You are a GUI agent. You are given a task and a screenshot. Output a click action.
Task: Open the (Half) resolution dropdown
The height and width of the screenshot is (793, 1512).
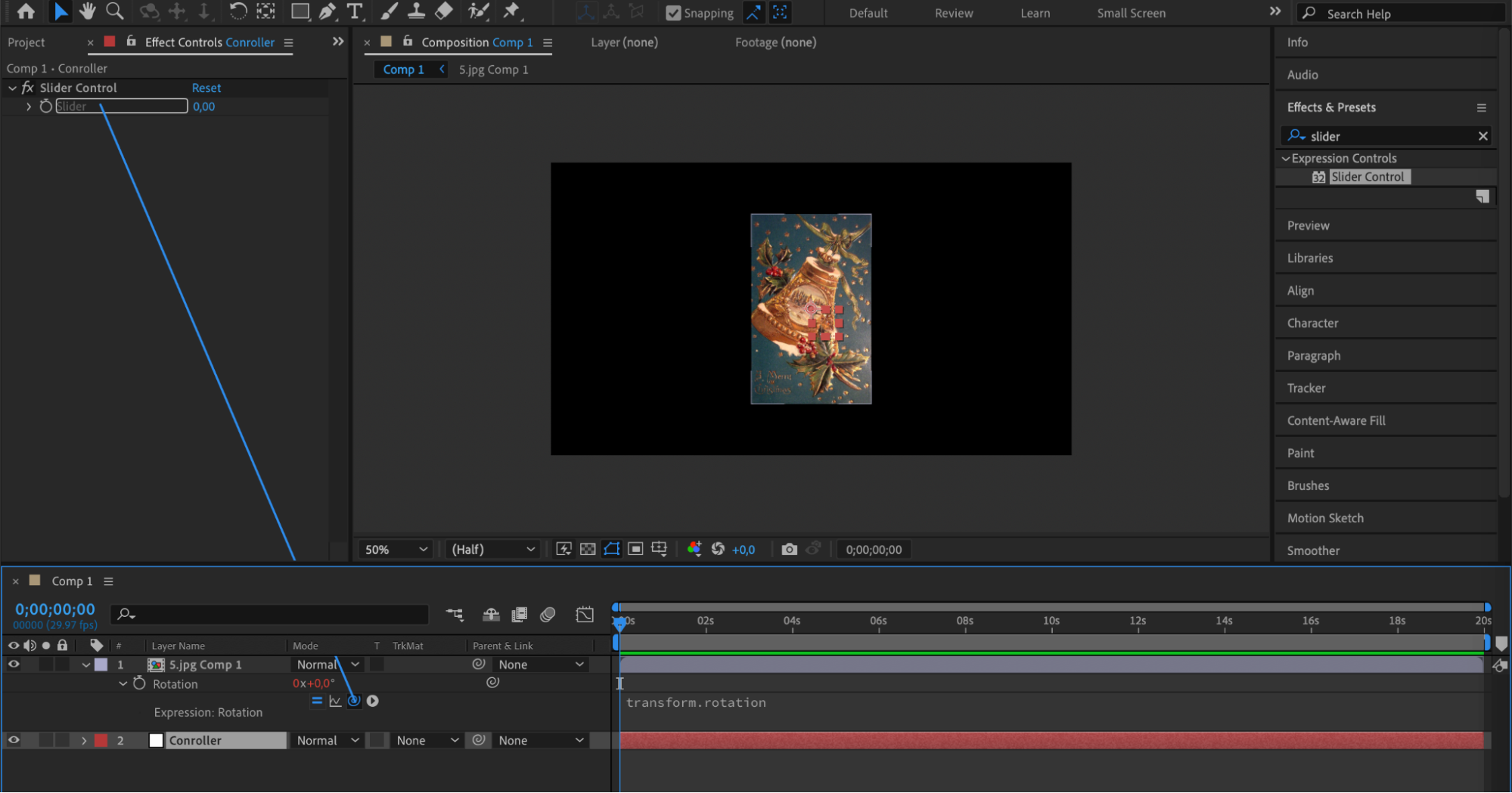tap(492, 550)
